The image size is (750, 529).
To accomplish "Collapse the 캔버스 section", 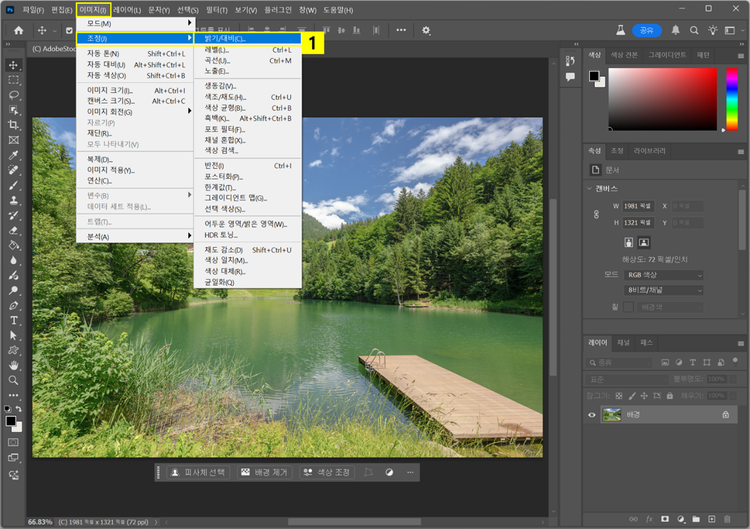I will pos(589,188).
